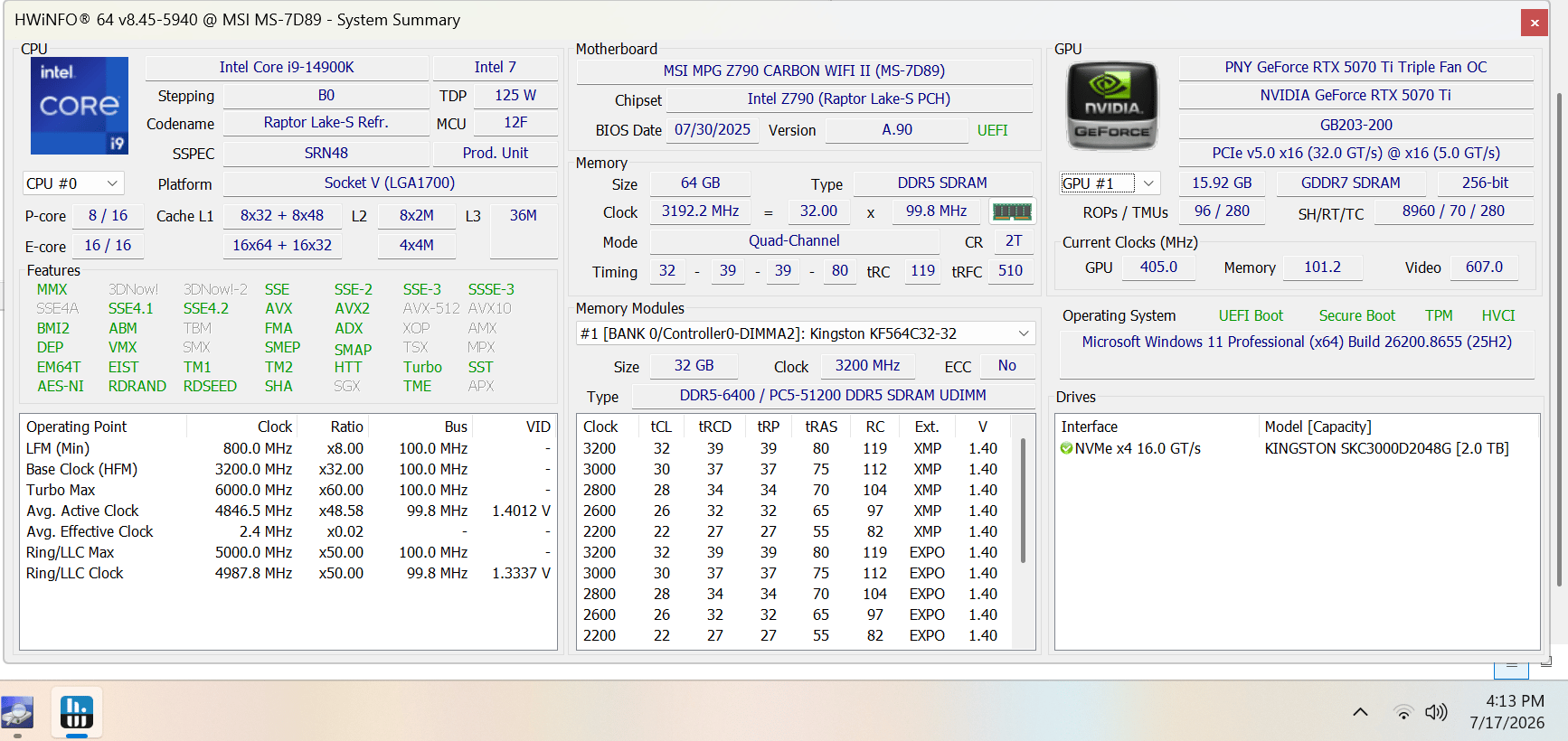Select the Base Clock (HFM) row
The height and width of the screenshot is (741, 1568).
tap(288, 469)
